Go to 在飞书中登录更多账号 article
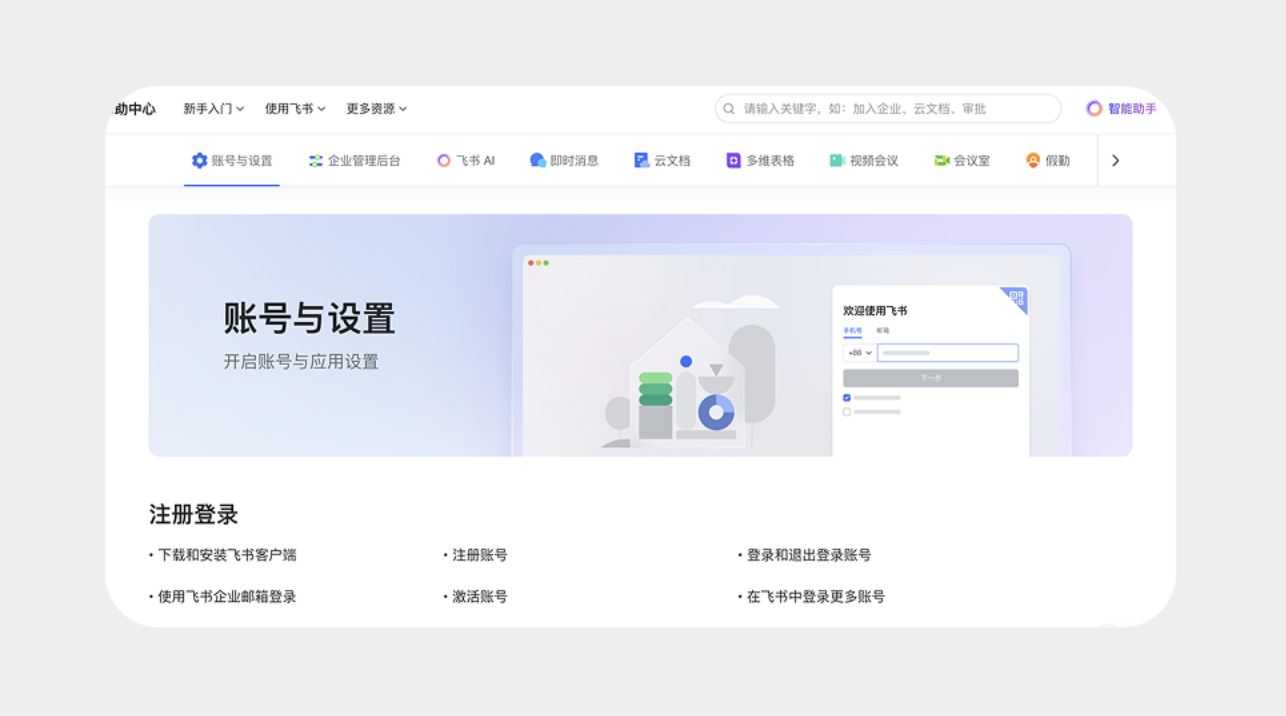This screenshot has width=1286, height=716. point(815,597)
